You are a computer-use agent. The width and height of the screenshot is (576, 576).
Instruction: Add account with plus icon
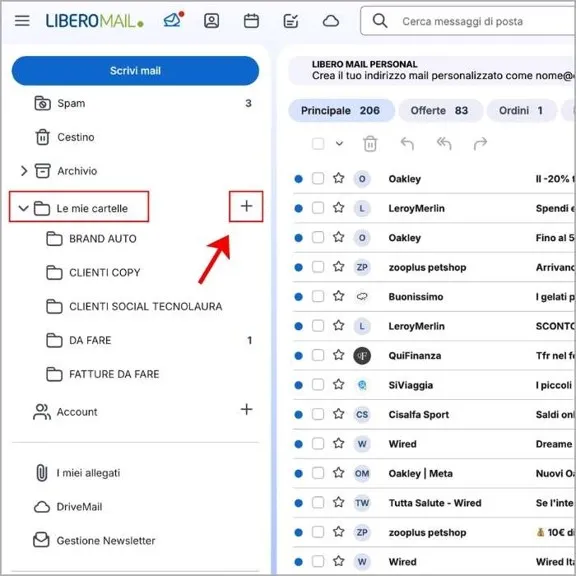(246, 409)
